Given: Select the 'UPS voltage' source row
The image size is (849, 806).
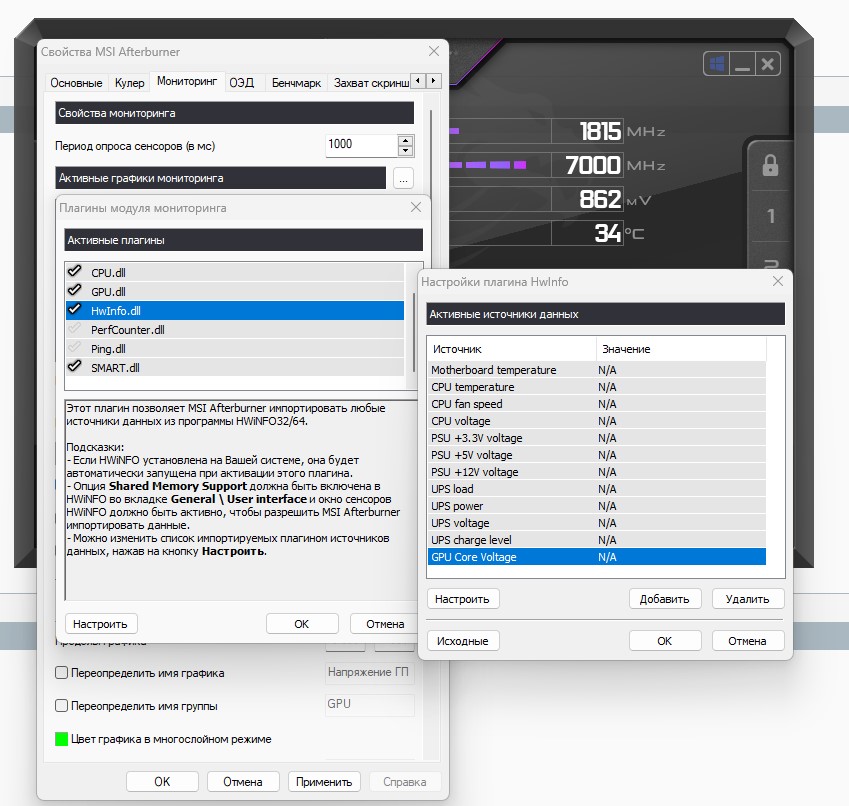Looking at the screenshot, I should coord(597,523).
